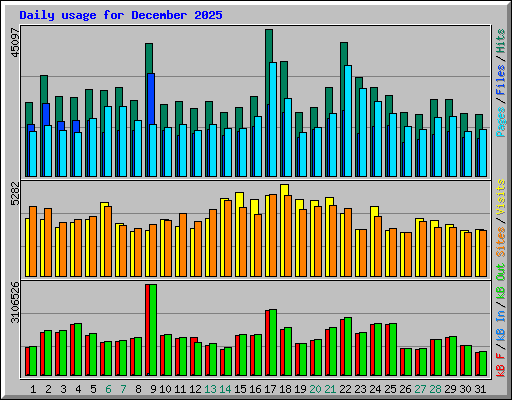Select the dark blue pages bar for day 9
Image resolution: width=512 pixels, height=400 pixels.
[151, 99]
